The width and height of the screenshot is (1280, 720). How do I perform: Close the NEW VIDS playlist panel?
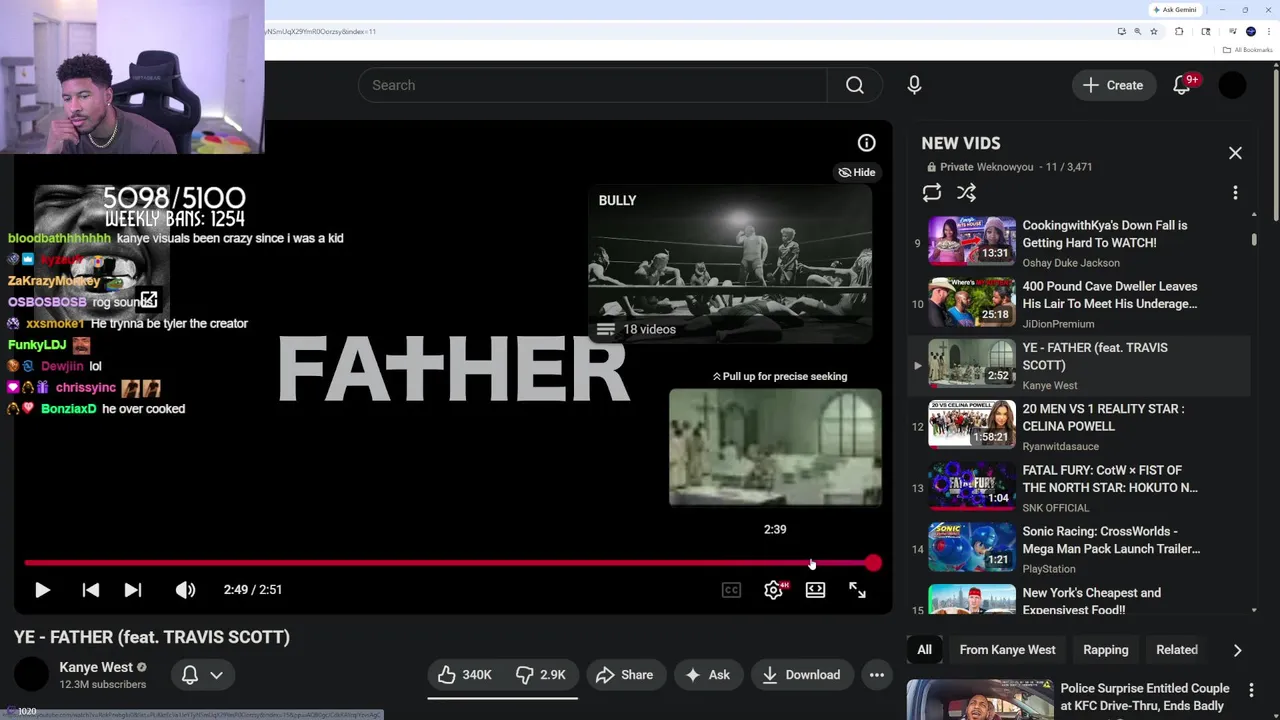coord(1235,153)
